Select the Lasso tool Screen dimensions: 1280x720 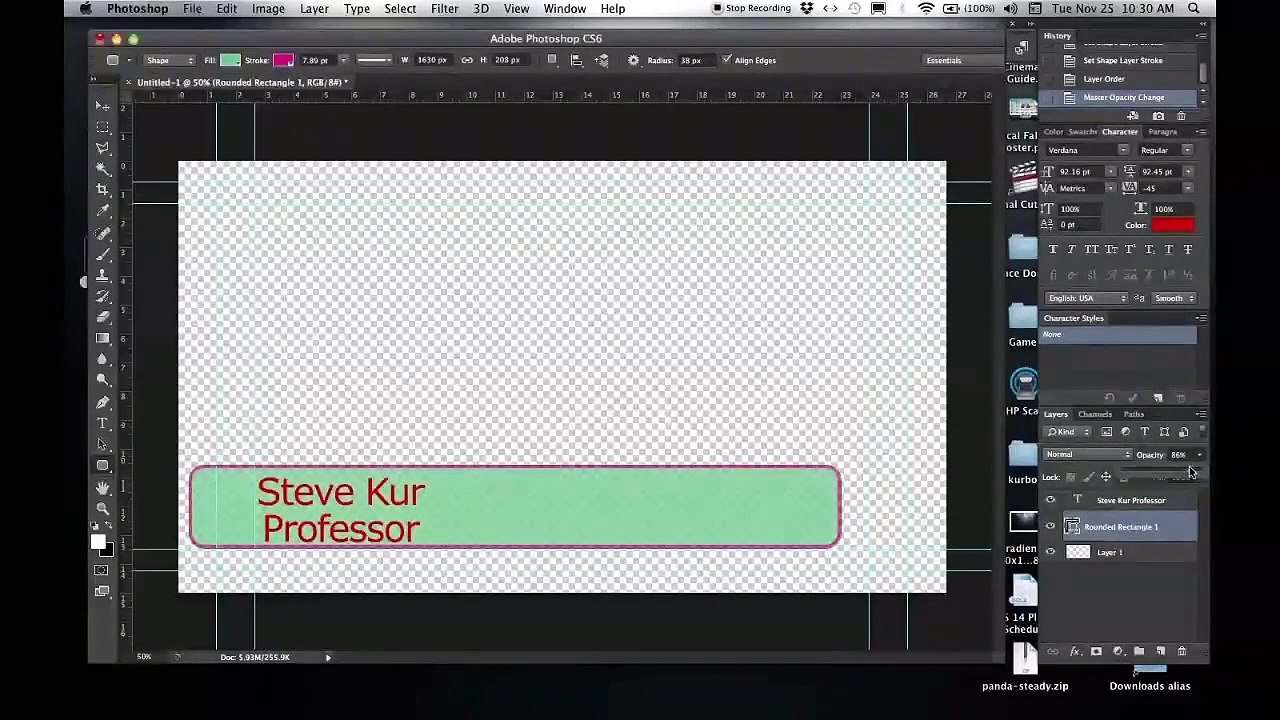103,148
